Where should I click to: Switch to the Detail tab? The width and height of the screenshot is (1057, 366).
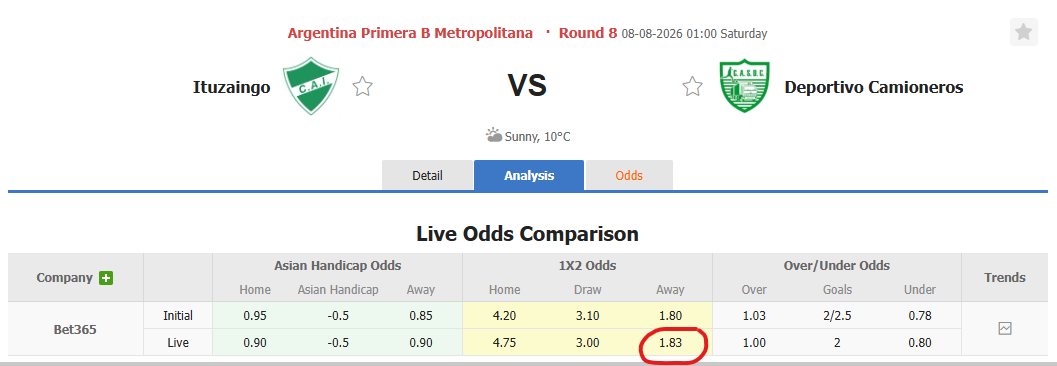click(427, 176)
